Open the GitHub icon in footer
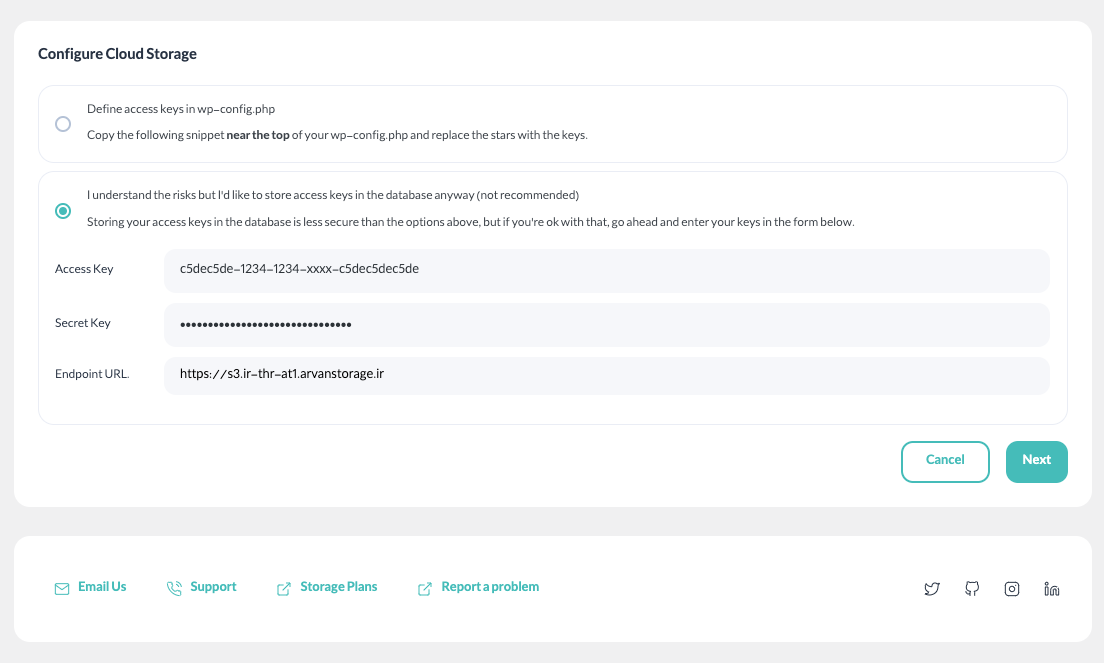This screenshot has height=663, width=1104. point(972,588)
